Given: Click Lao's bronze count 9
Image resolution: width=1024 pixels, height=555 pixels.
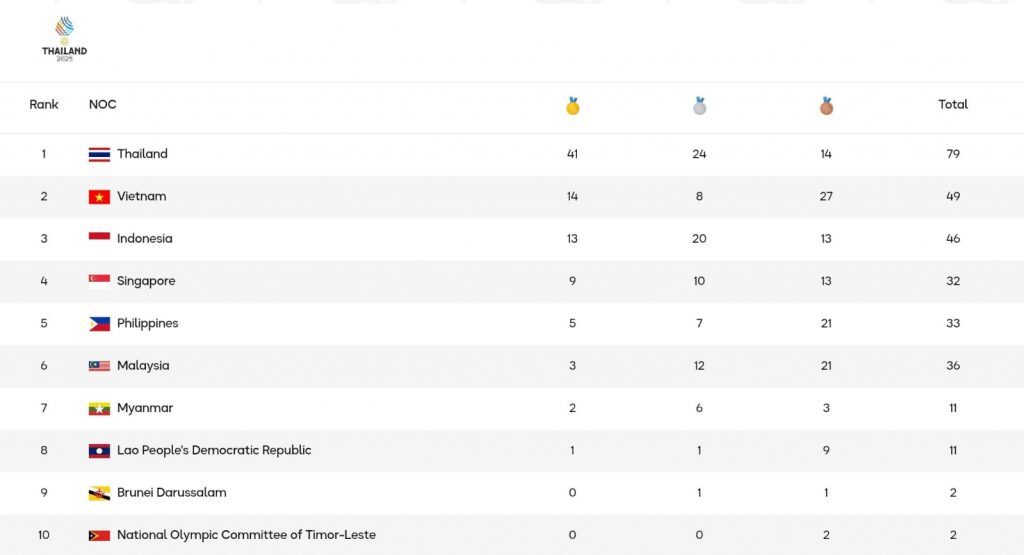Looking at the screenshot, I should tap(826, 451).
